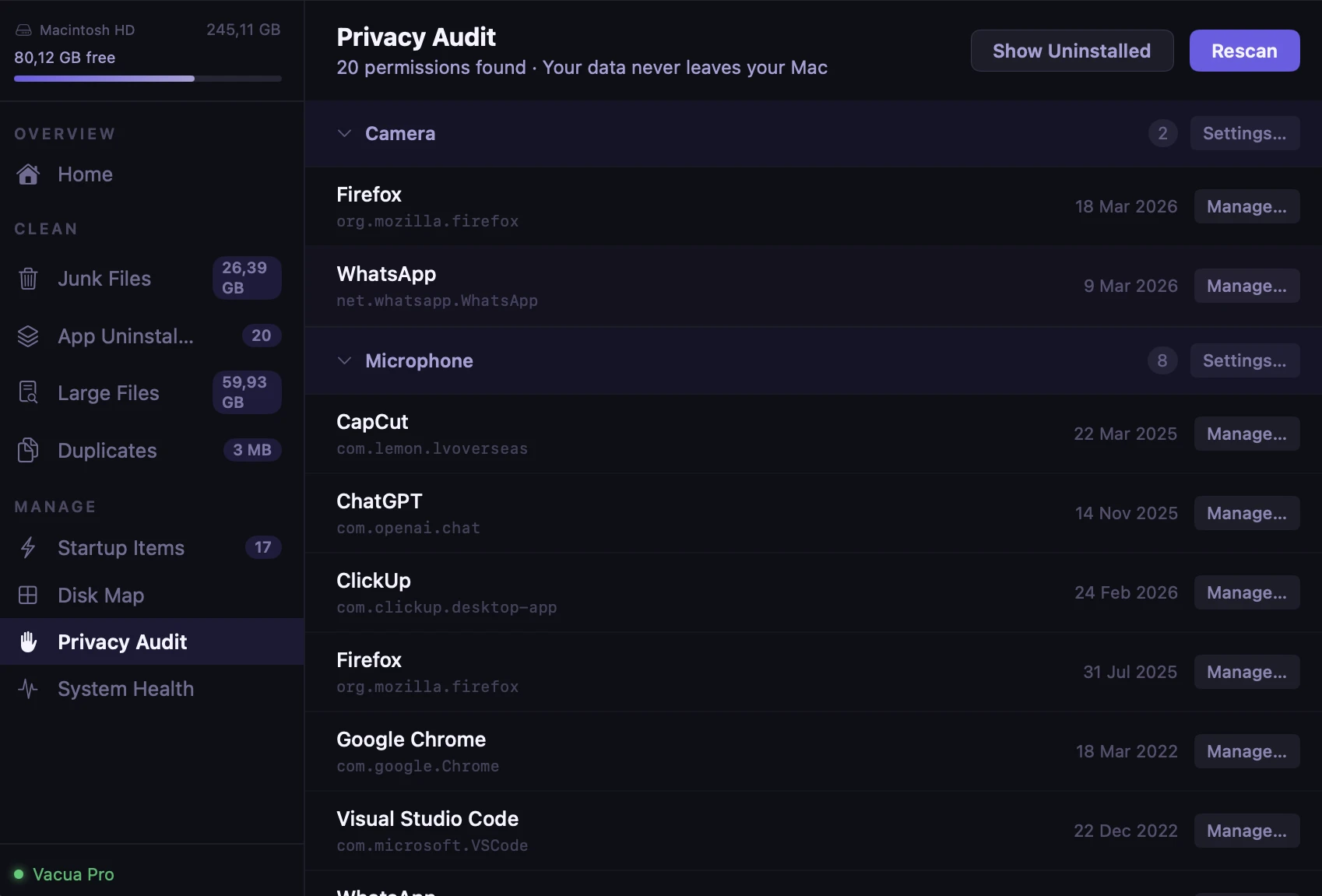This screenshot has height=896, width=1322.
Task: Click the Duplicates pages icon
Action: click(28, 450)
